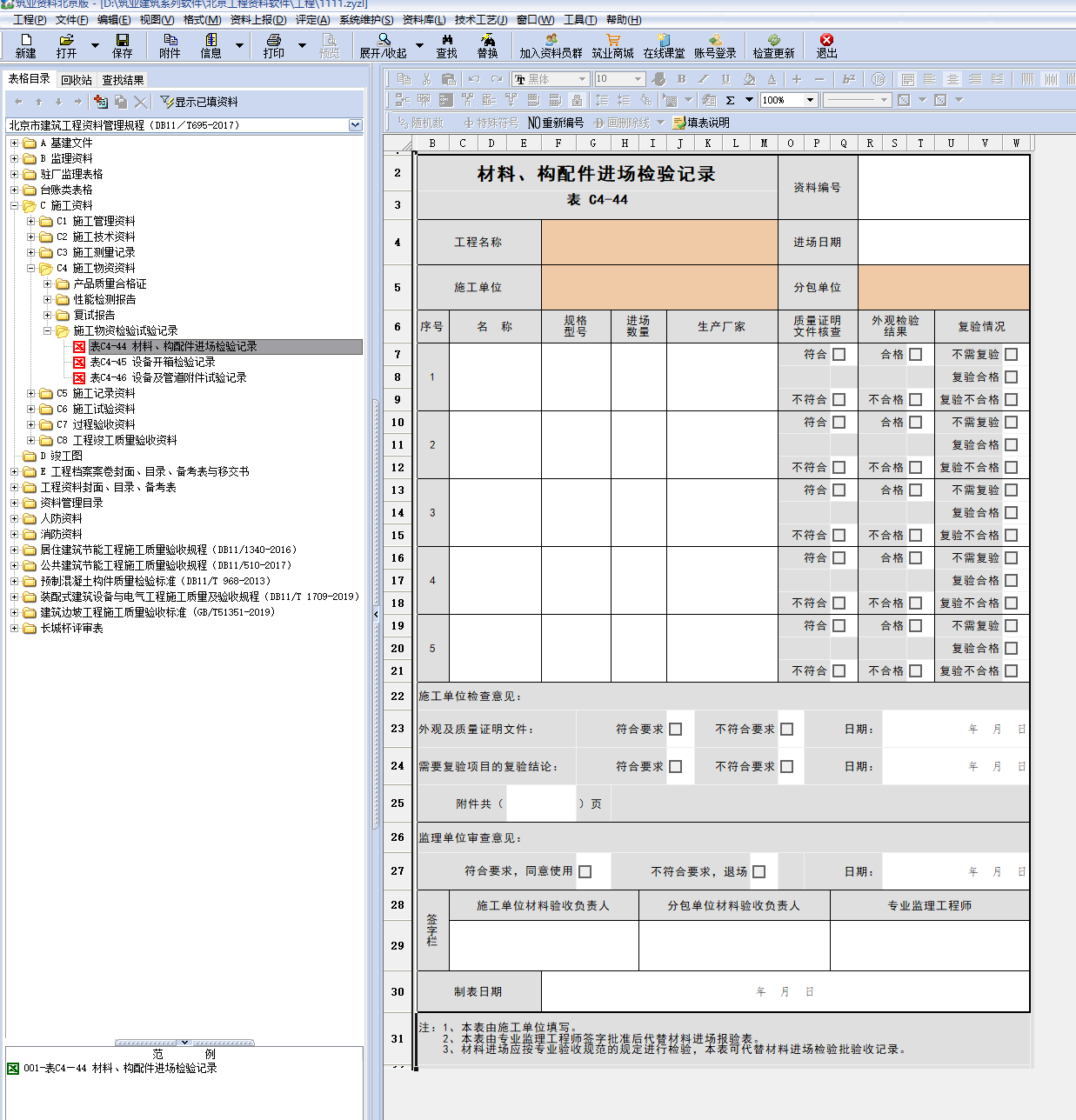Screen dimensions: 1076x1120
Task: Check 不需复验 box for item 1
Action: tap(1011, 354)
